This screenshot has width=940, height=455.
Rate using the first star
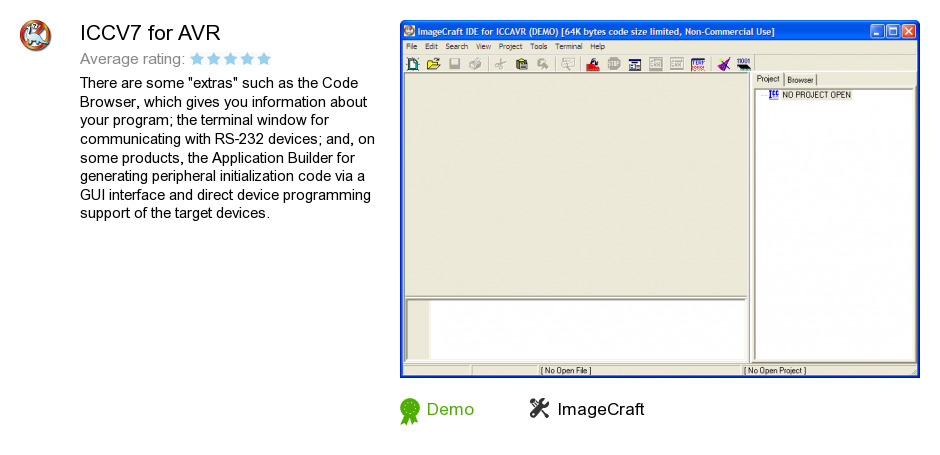pos(197,59)
